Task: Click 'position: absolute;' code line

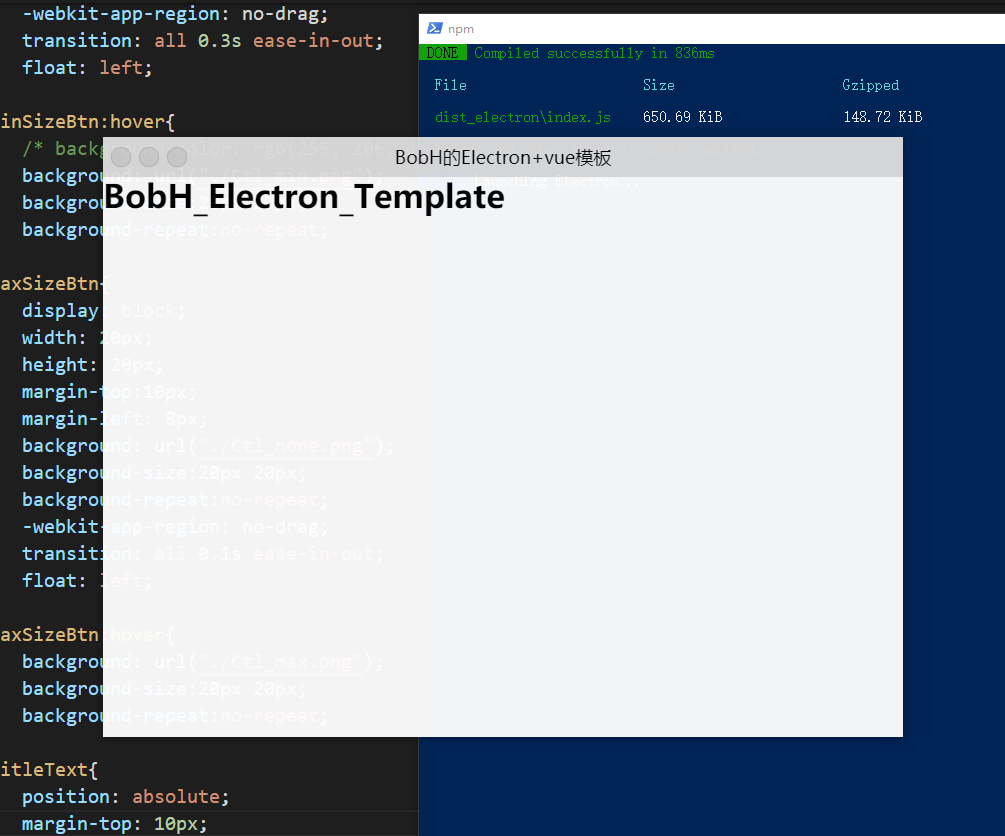Action: point(126,796)
